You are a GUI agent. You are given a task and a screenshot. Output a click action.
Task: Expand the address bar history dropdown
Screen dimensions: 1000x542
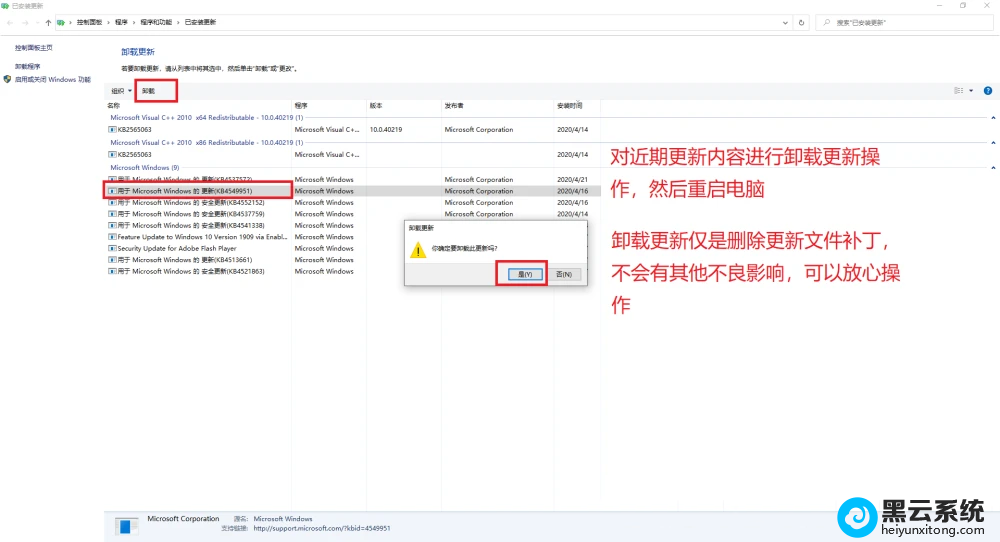(x=785, y=22)
